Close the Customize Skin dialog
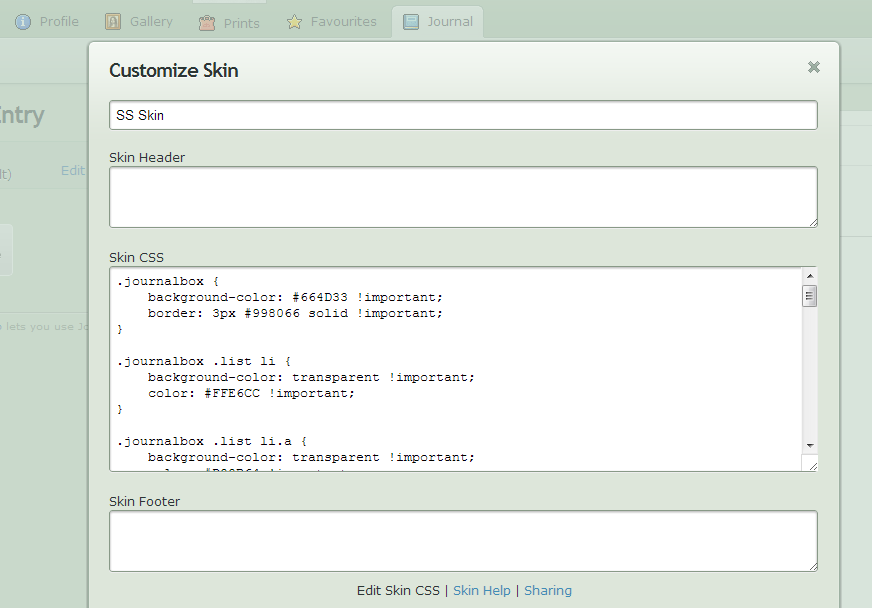 (x=814, y=67)
